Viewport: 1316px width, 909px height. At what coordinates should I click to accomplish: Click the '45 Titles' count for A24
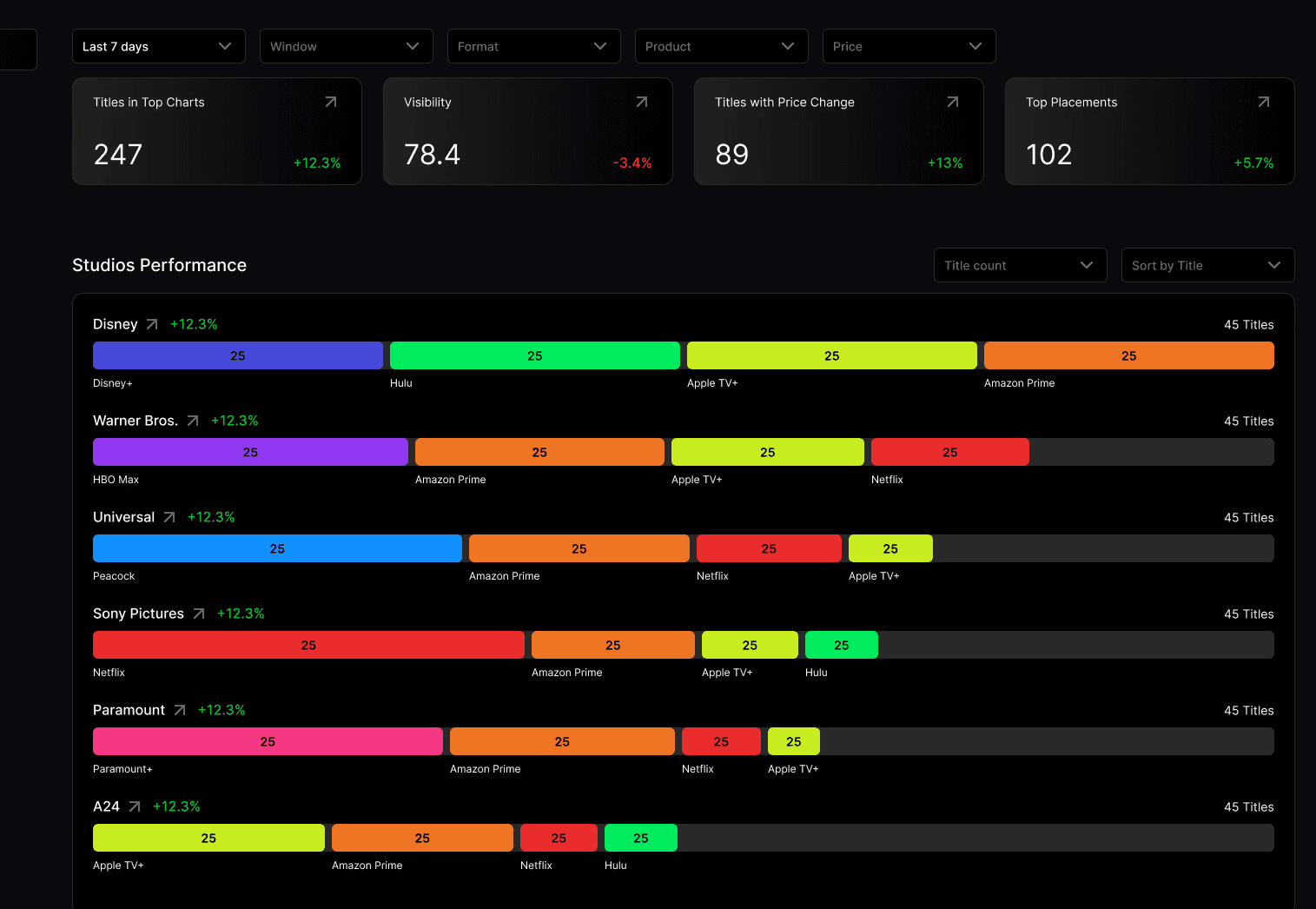tap(1249, 806)
